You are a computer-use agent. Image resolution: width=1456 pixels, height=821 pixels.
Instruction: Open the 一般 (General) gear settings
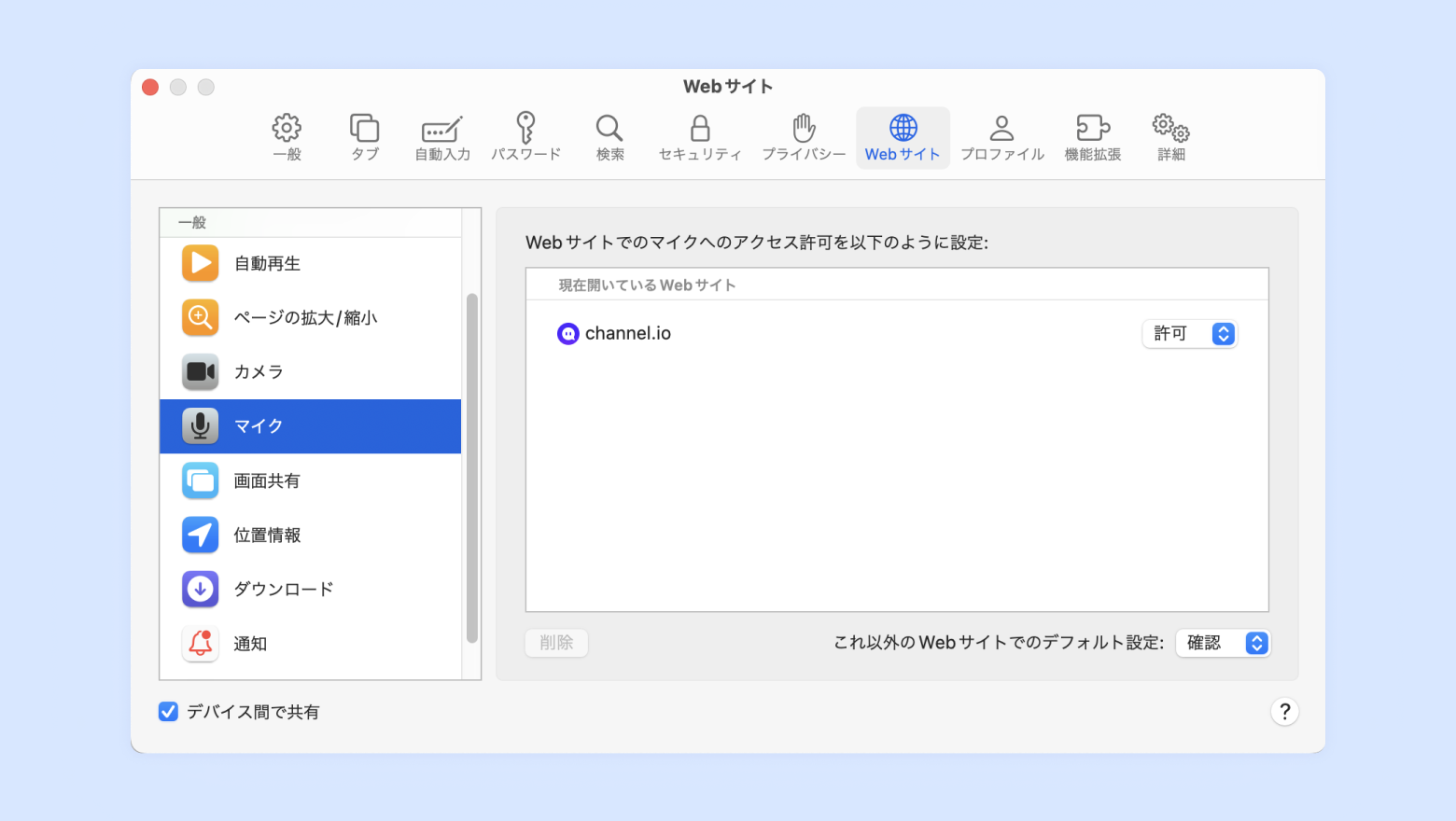click(287, 137)
